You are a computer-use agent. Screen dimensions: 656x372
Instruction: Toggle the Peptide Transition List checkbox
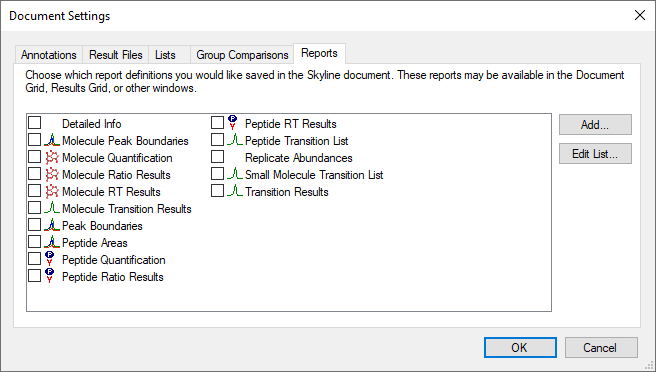[x=218, y=140]
